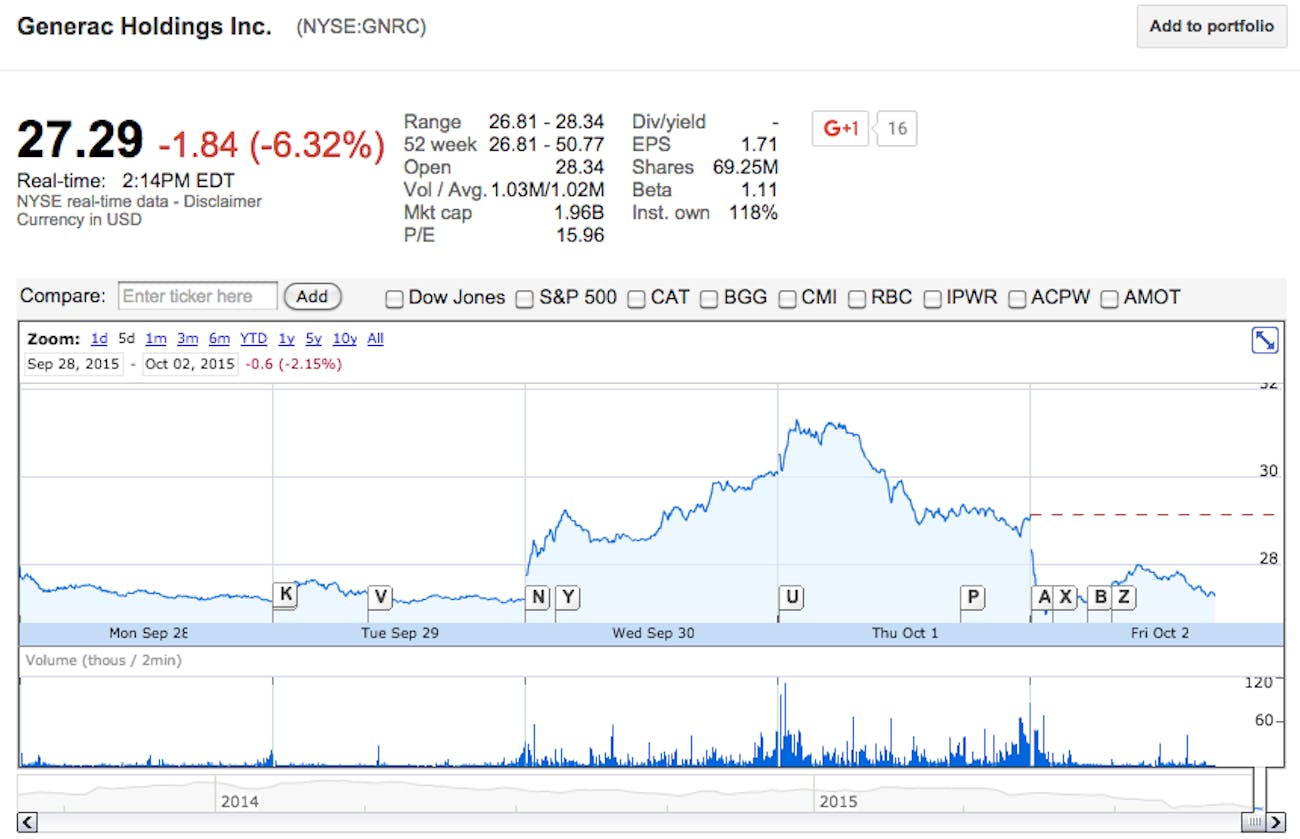This screenshot has height=839, width=1300.
Task: Click Shares value 69.25M
Action: point(746,167)
